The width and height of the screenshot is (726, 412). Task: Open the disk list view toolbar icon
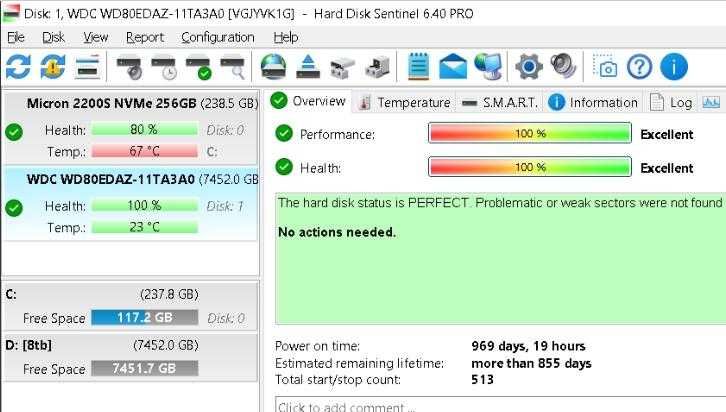[x=88, y=67]
